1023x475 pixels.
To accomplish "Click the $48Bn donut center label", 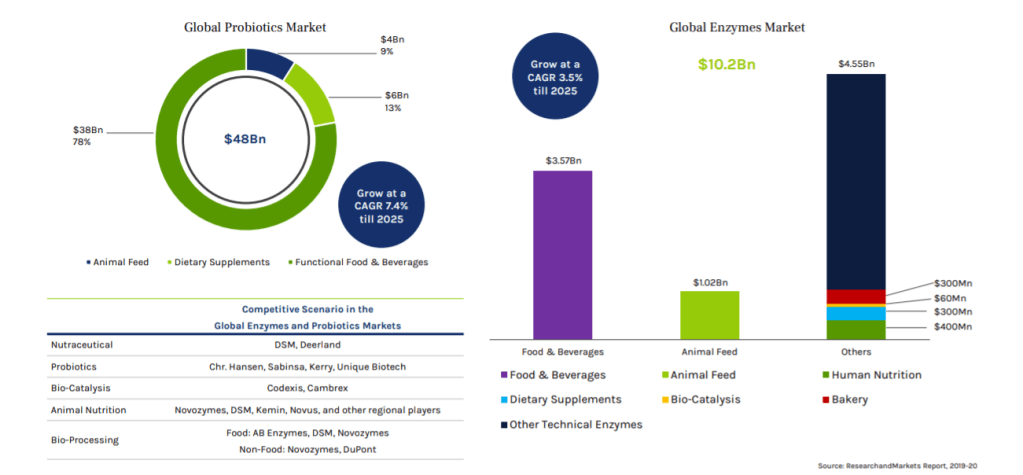I will [245, 138].
